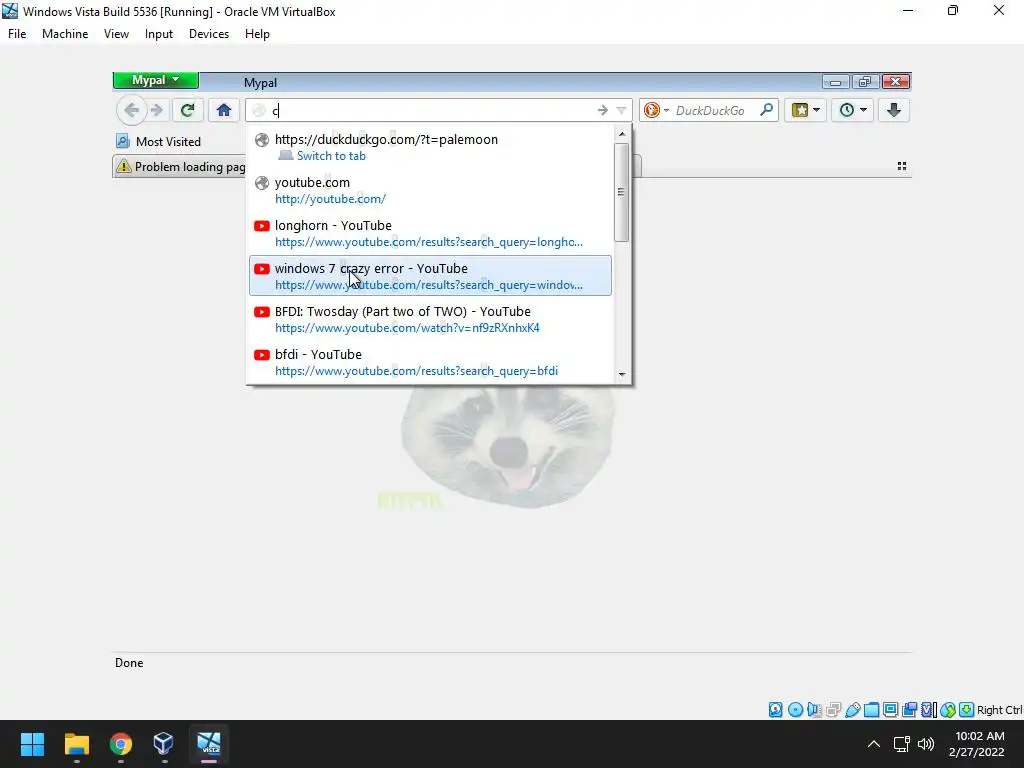Click the VirtualBox hard disk status icon

[775, 710]
